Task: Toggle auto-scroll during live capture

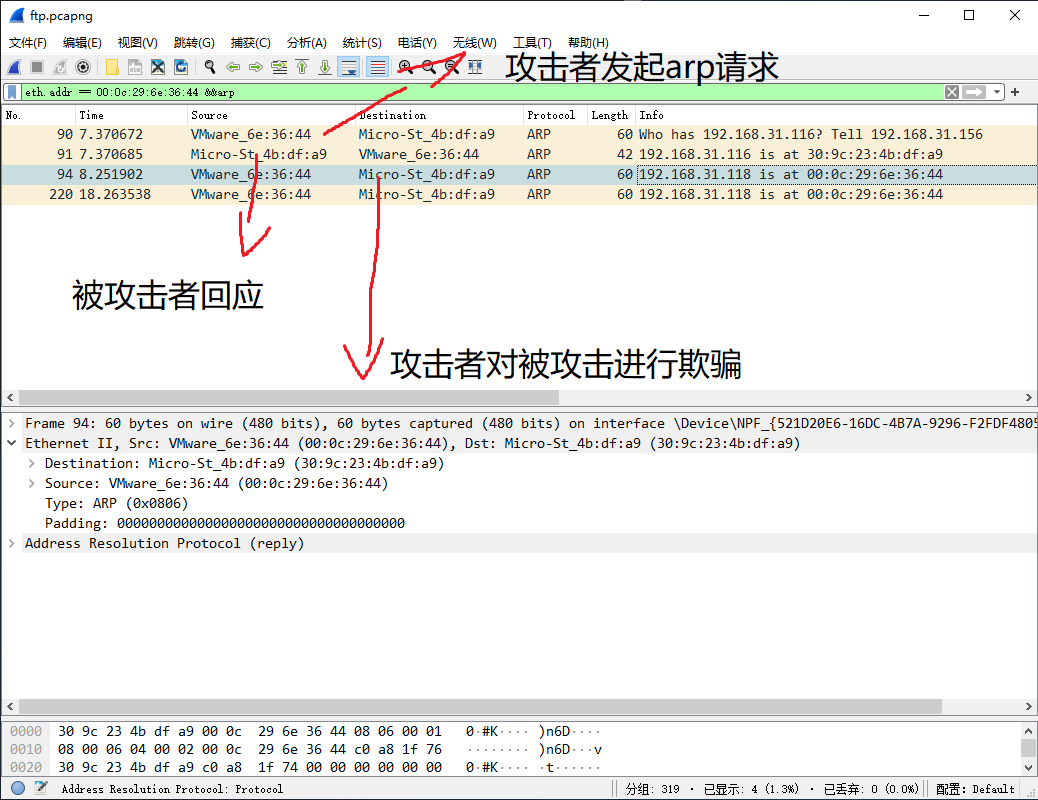Action: tap(349, 67)
